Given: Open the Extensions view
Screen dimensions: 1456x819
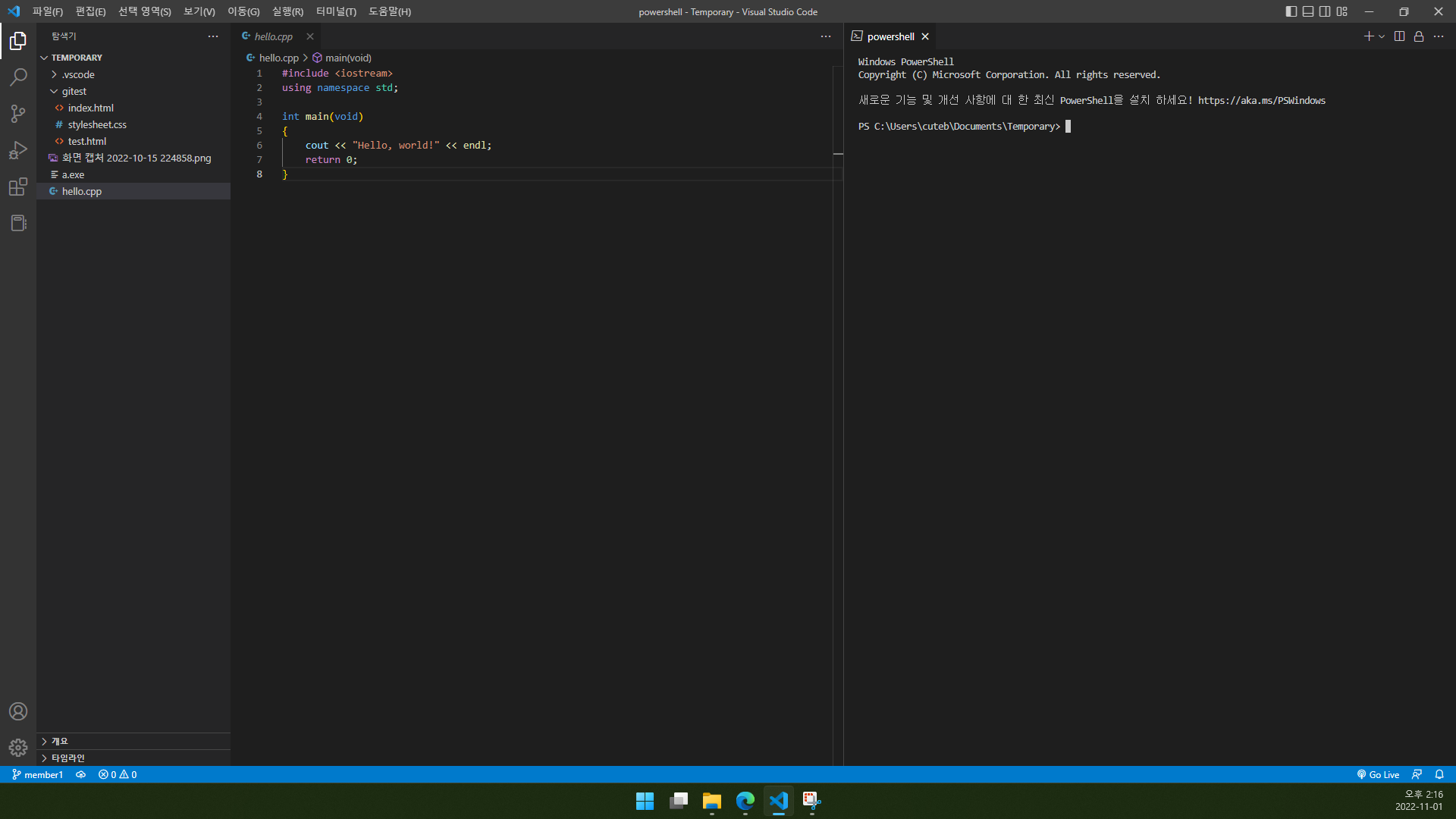Looking at the screenshot, I should [x=18, y=187].
